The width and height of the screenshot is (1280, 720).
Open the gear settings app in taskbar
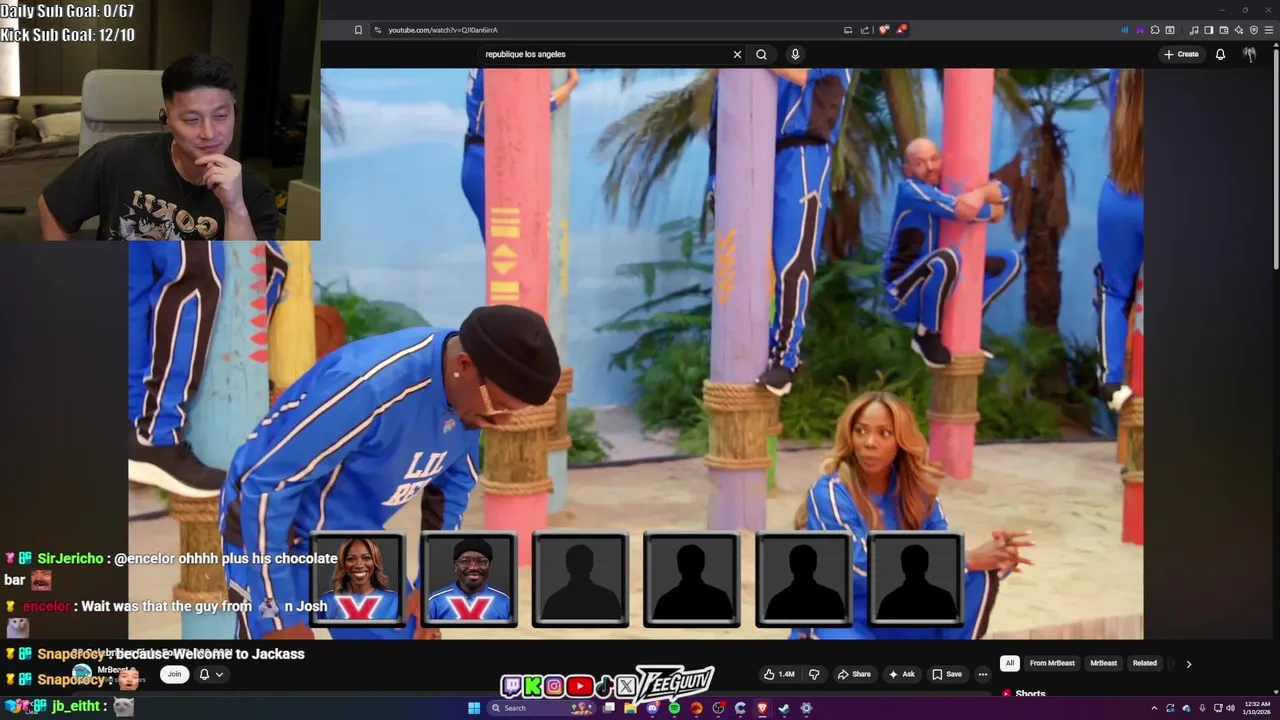pyautogui.click(x=806, y=708)
